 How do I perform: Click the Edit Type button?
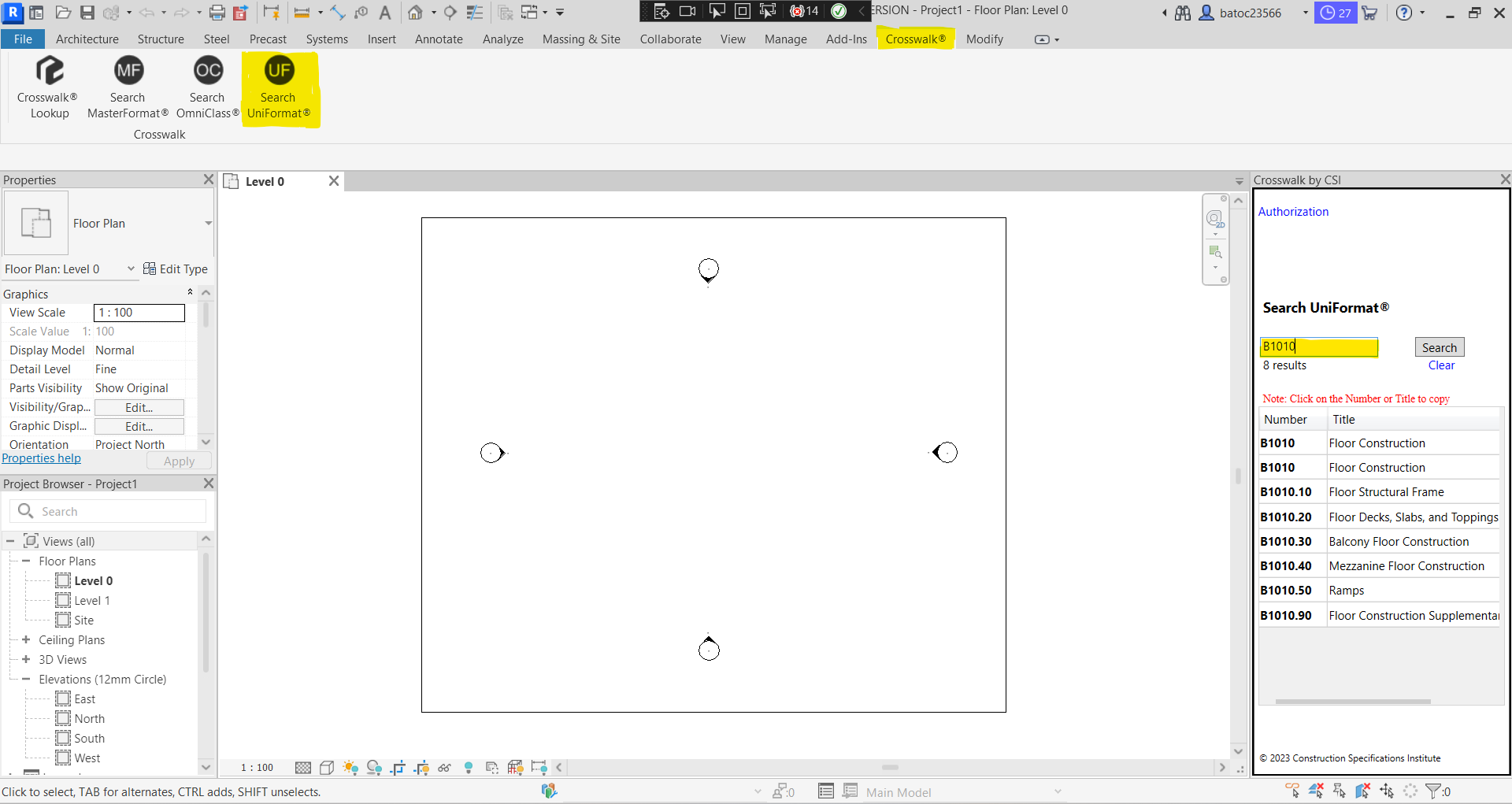(x=176, y=269)
